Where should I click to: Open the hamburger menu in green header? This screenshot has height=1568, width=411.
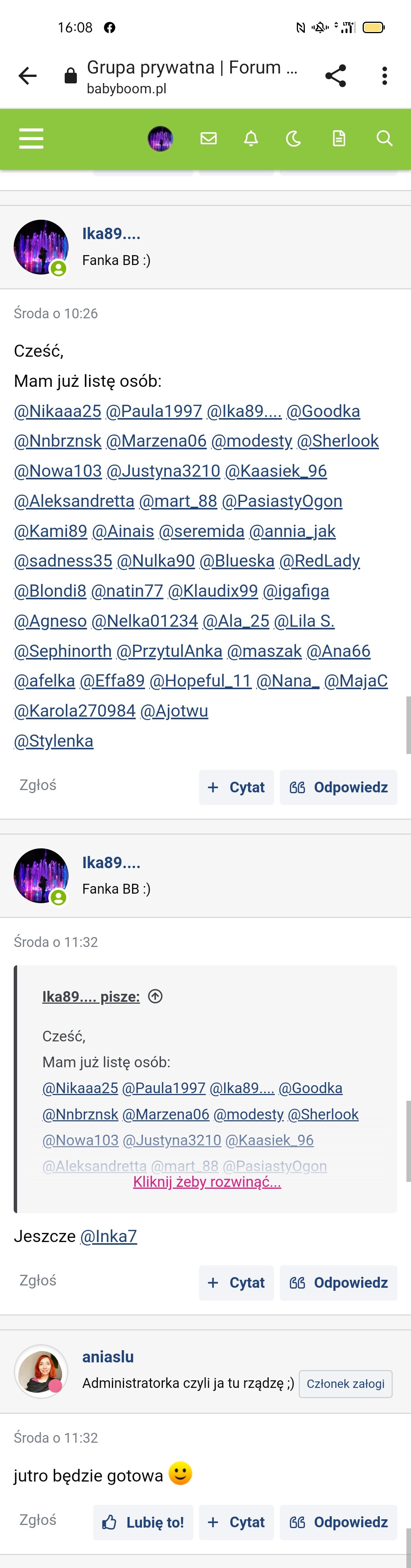(31, 139)
